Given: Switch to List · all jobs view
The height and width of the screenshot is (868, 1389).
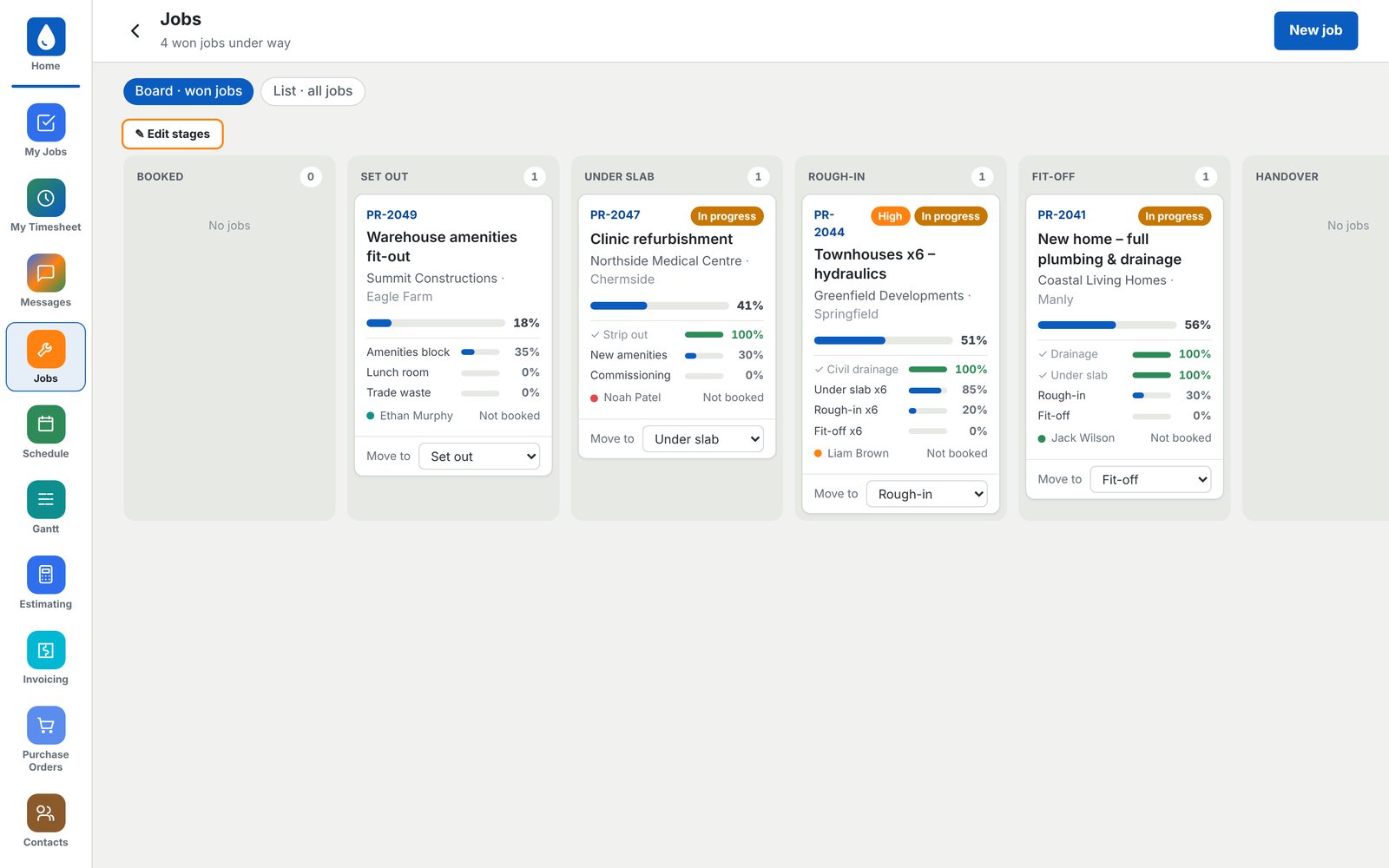Looking at the screenshot, I should click(x=313, y=91).
